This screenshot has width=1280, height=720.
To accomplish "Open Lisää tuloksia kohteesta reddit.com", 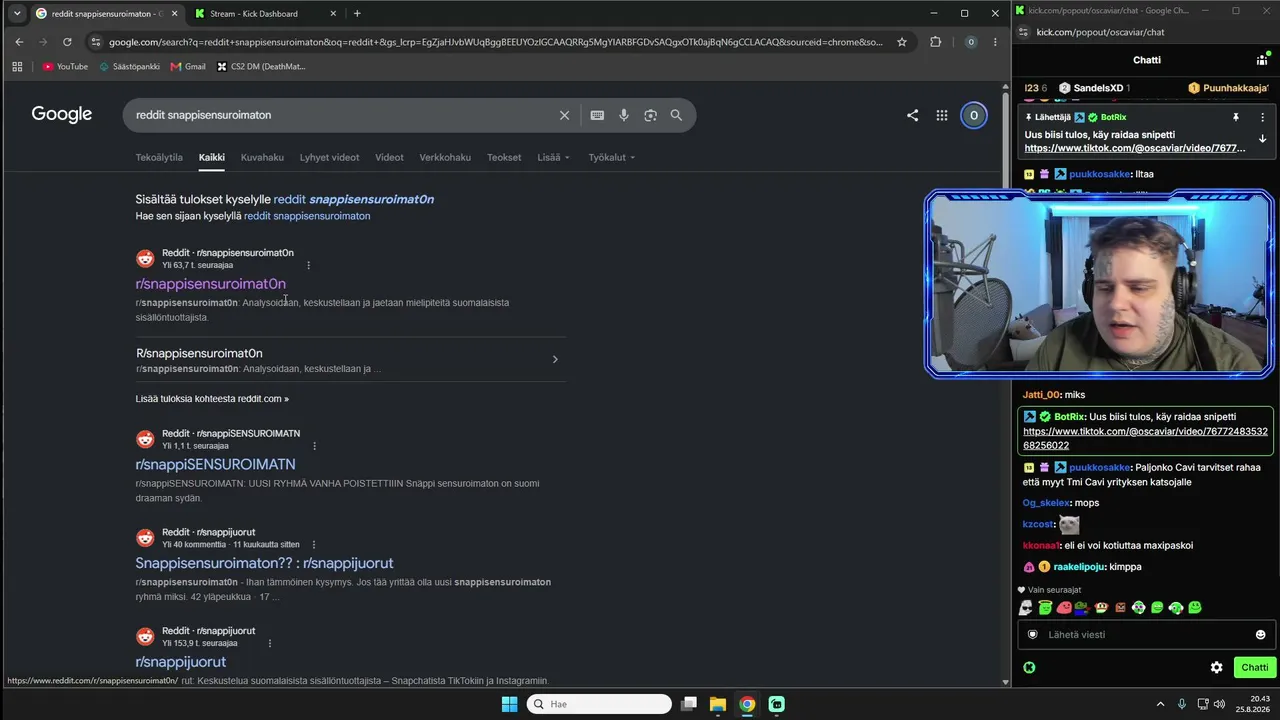I will click(212, 399).
